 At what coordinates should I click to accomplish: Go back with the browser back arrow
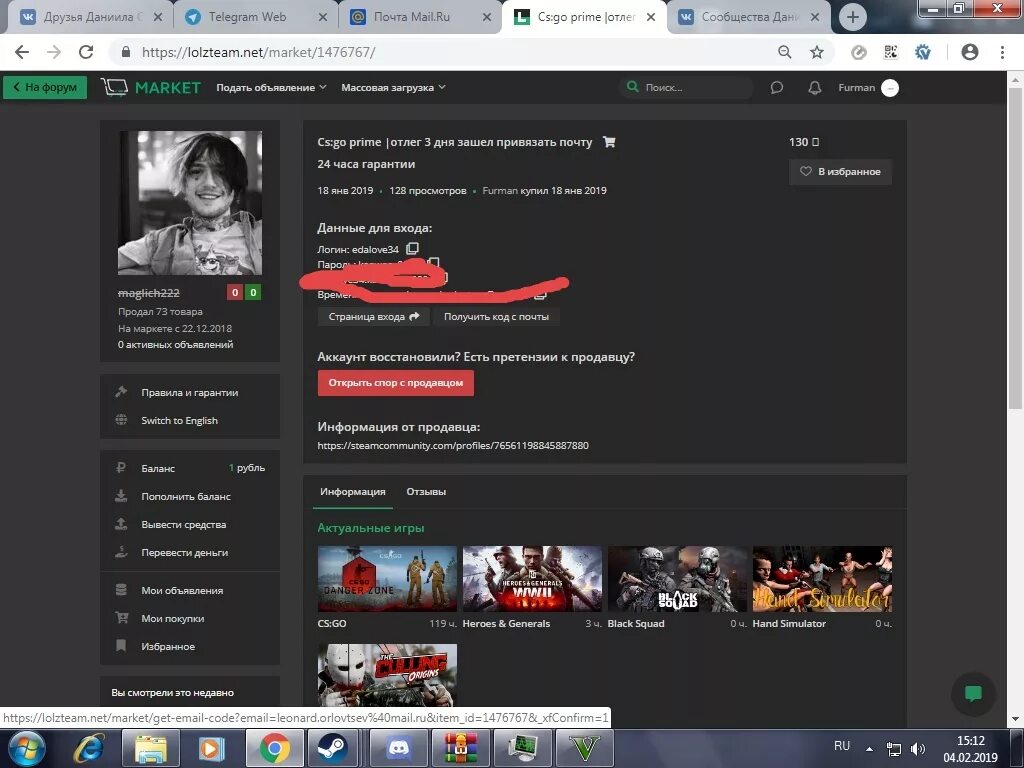22,52
